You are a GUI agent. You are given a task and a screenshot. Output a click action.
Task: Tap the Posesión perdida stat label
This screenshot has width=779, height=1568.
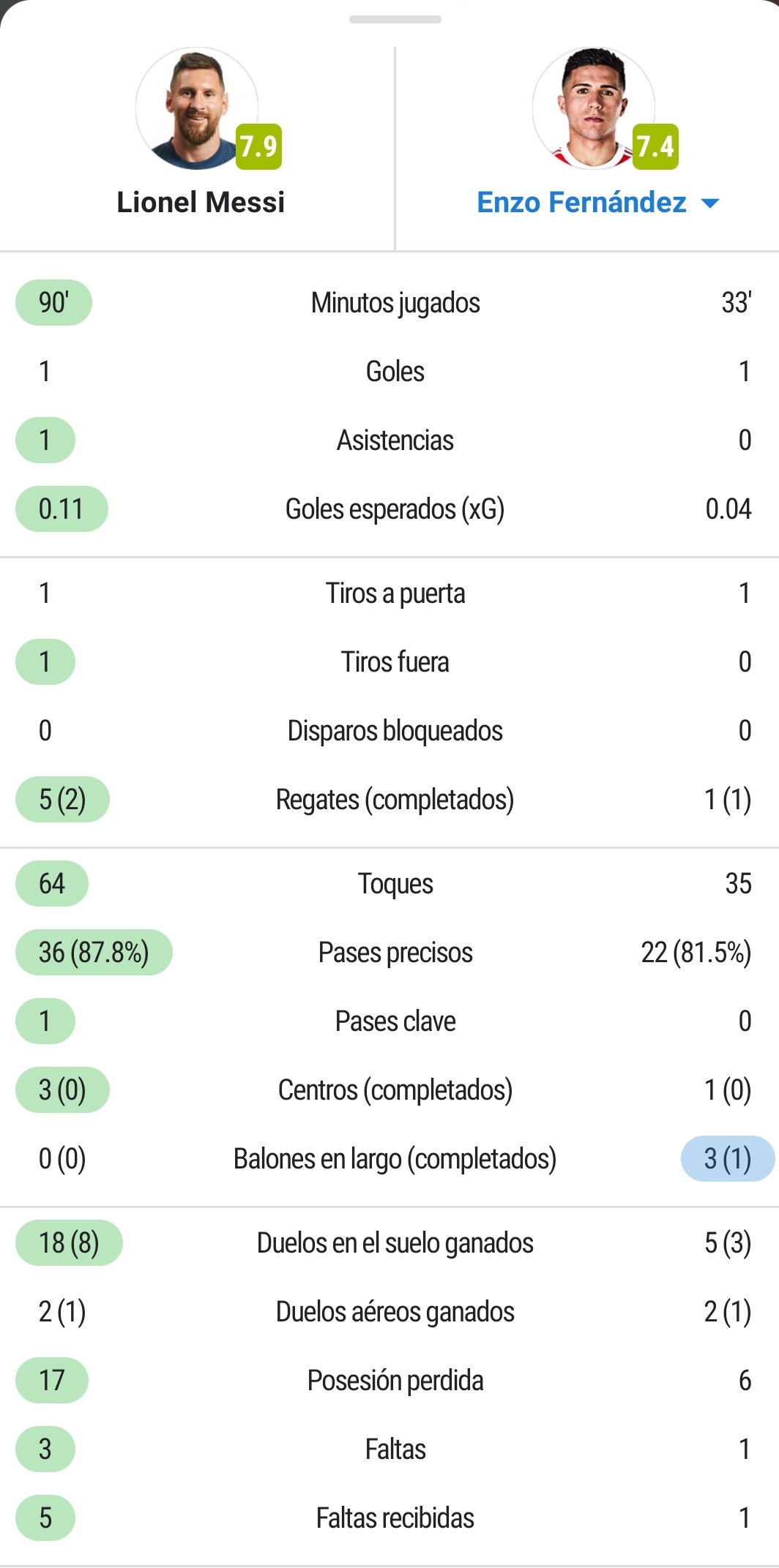point(395,1380)
